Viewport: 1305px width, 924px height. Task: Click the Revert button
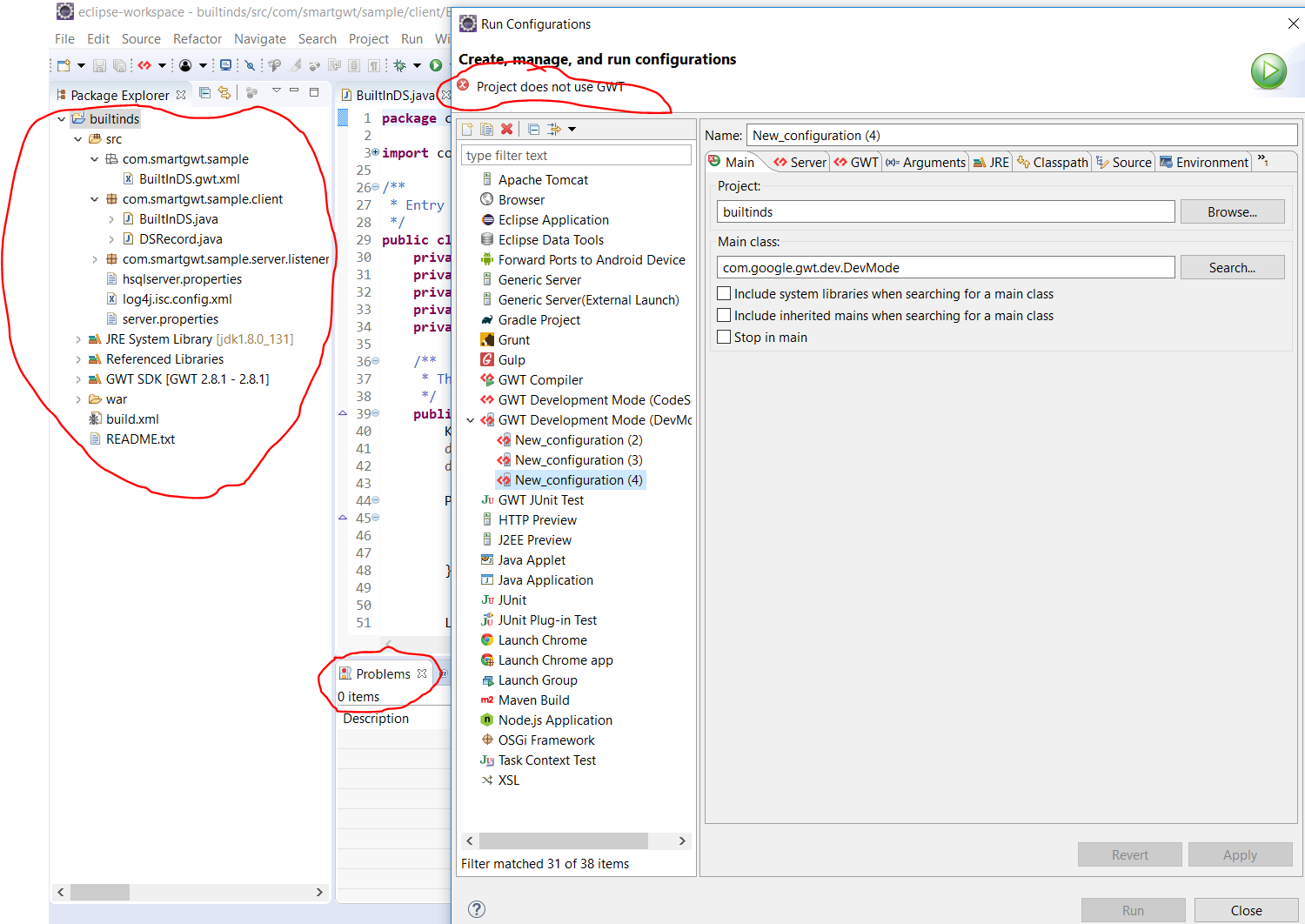1129,854
